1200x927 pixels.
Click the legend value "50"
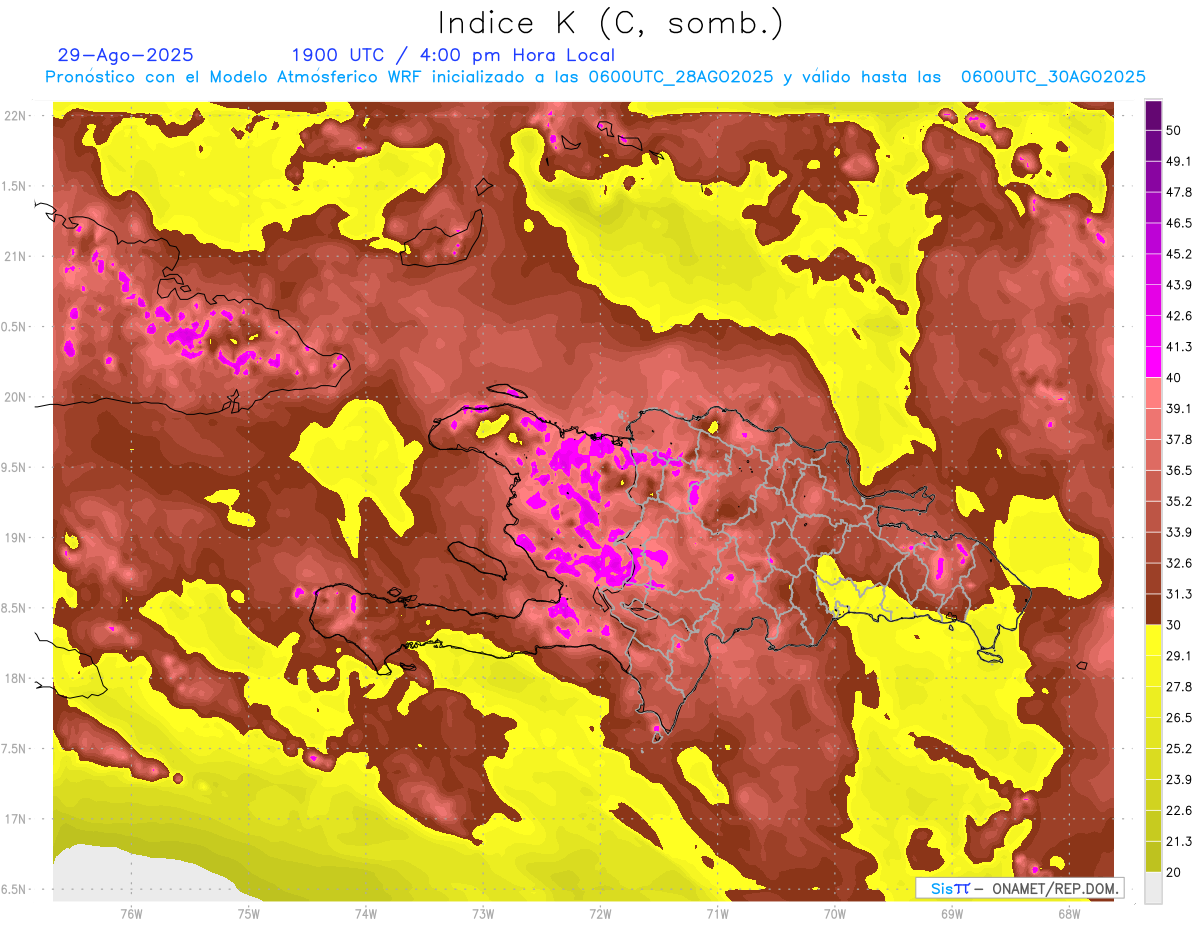click(x=1175, y=130)
